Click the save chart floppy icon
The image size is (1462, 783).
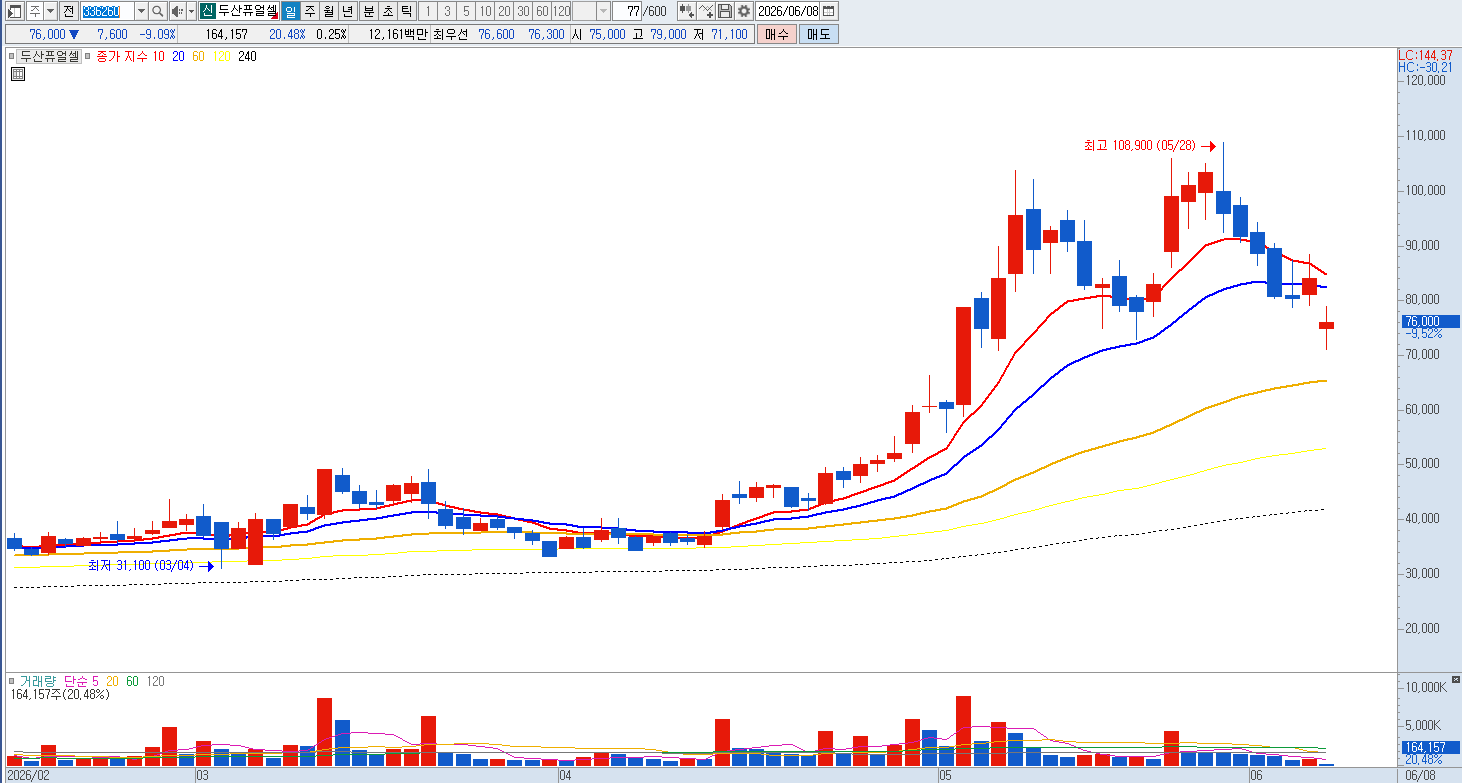click(x=725, y=11)
